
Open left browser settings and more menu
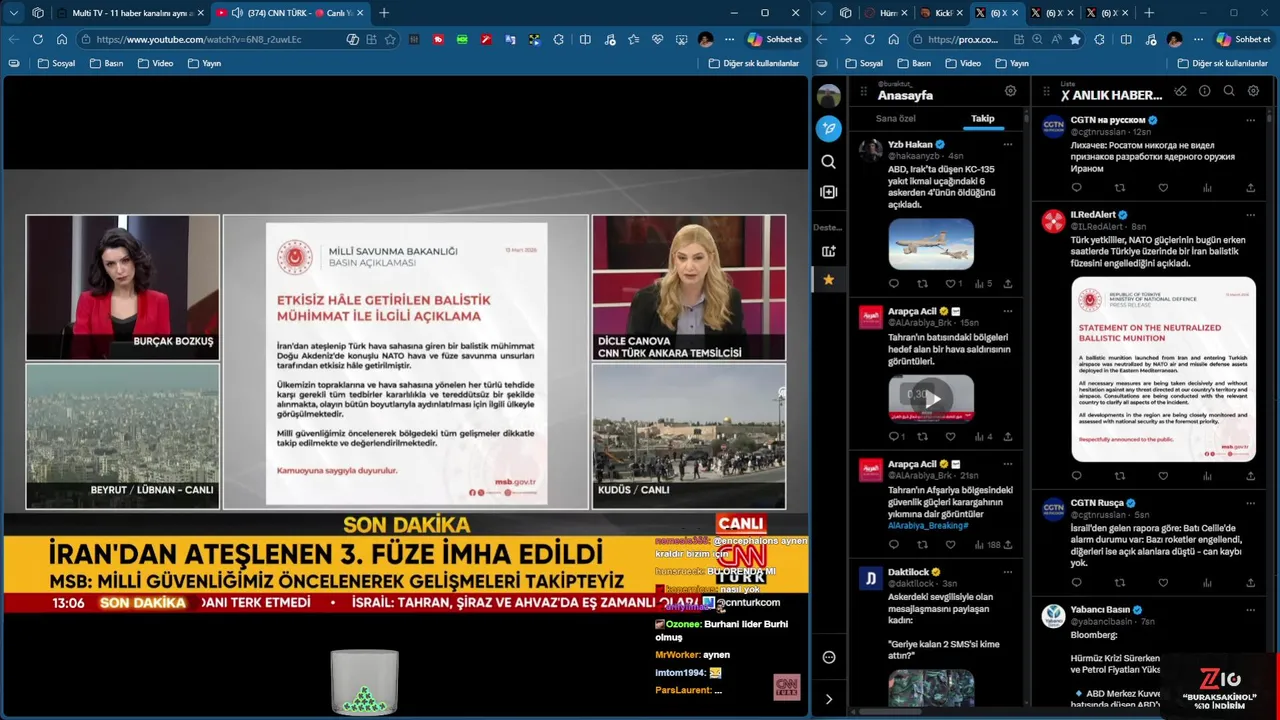click(730, 39)
